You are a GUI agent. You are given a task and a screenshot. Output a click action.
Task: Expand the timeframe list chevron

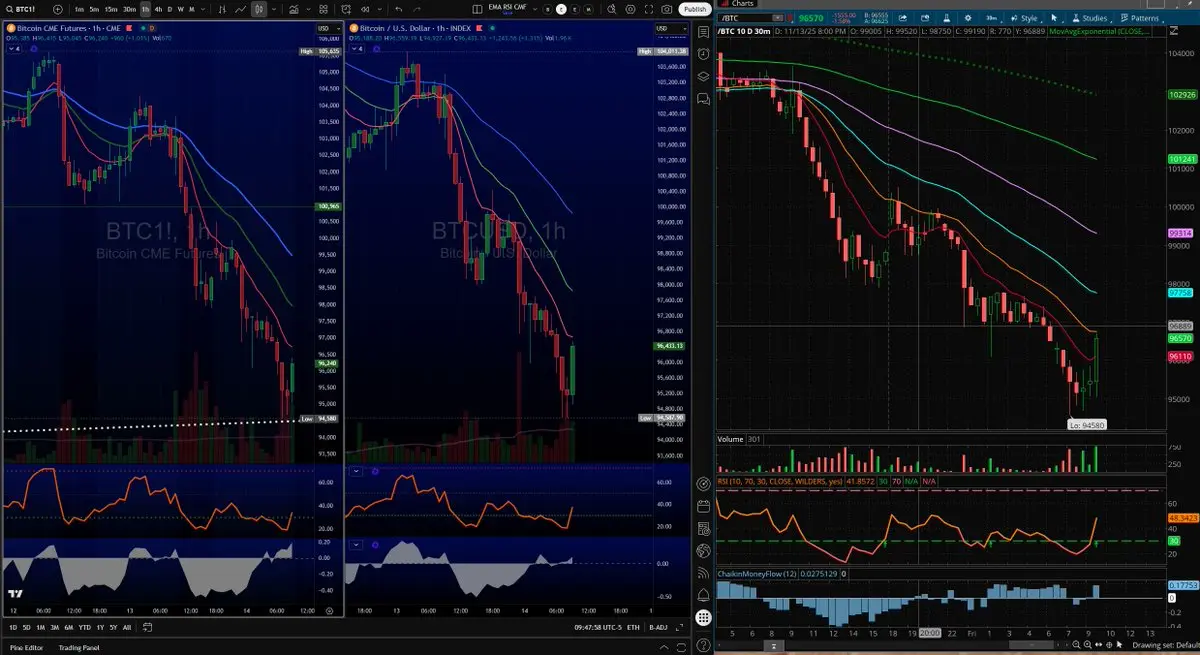click(202, 9)
